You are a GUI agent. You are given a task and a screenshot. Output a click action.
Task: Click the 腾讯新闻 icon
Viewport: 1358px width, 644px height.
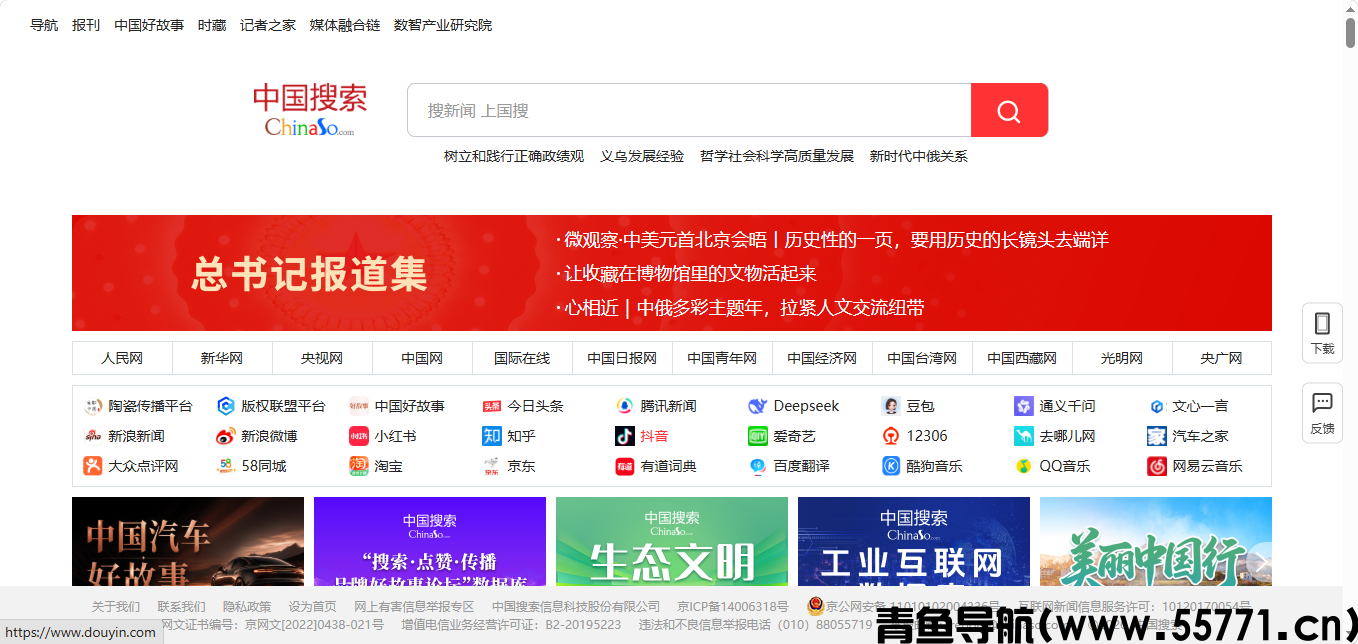[625, 406]
